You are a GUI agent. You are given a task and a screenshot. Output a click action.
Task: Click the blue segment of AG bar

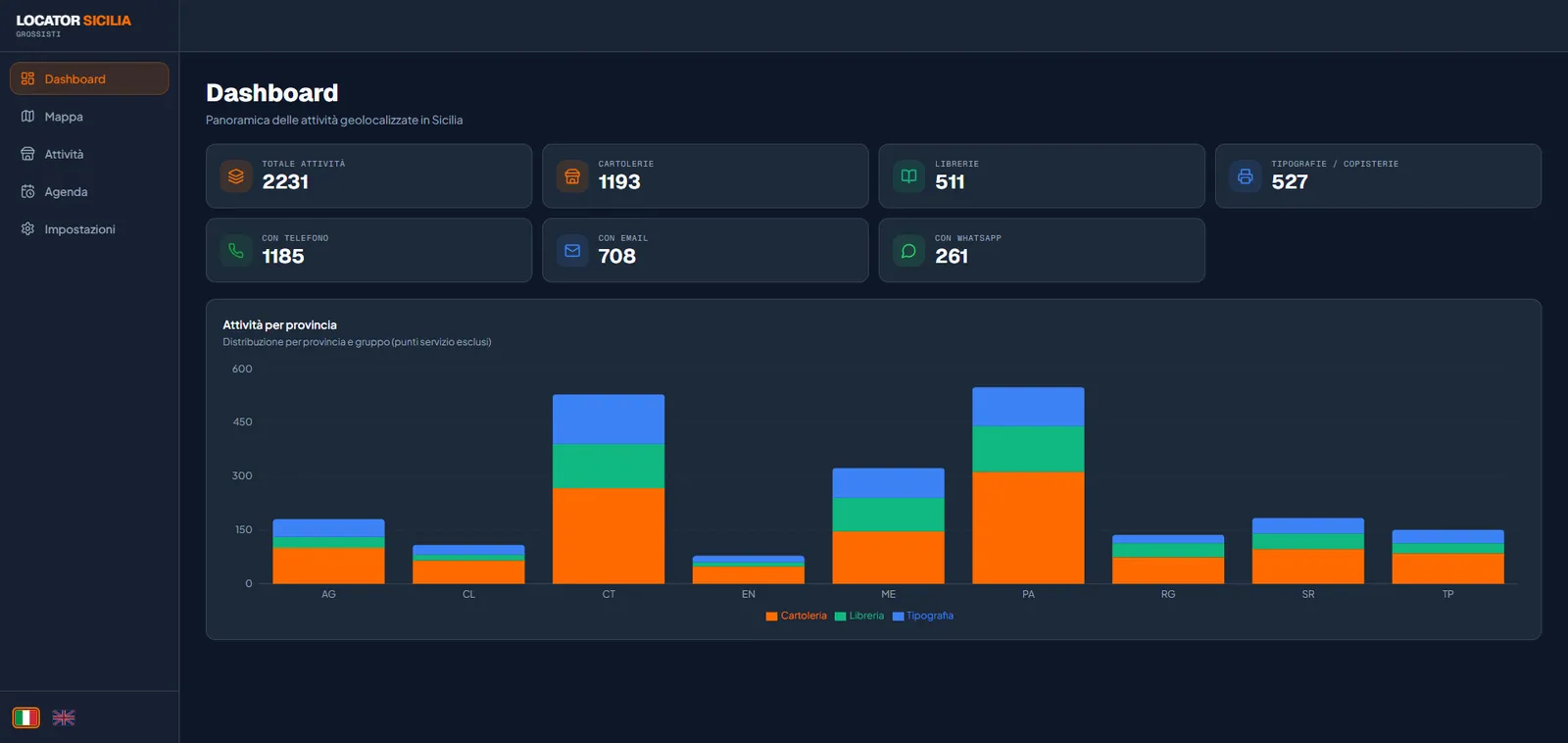pos(328,528)
